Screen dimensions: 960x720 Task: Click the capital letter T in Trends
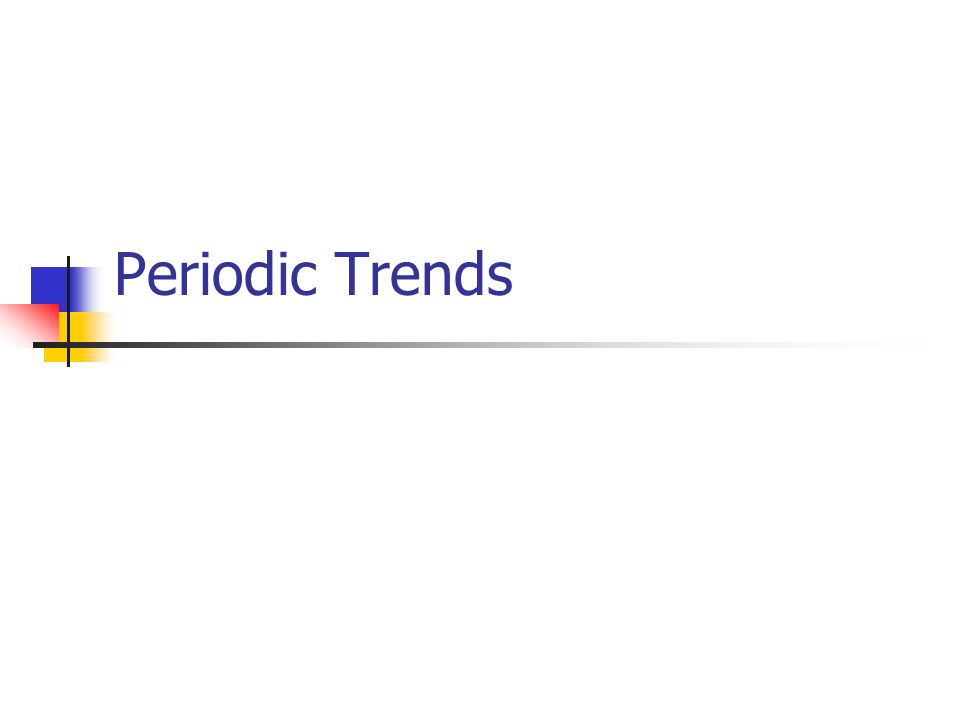352,274
